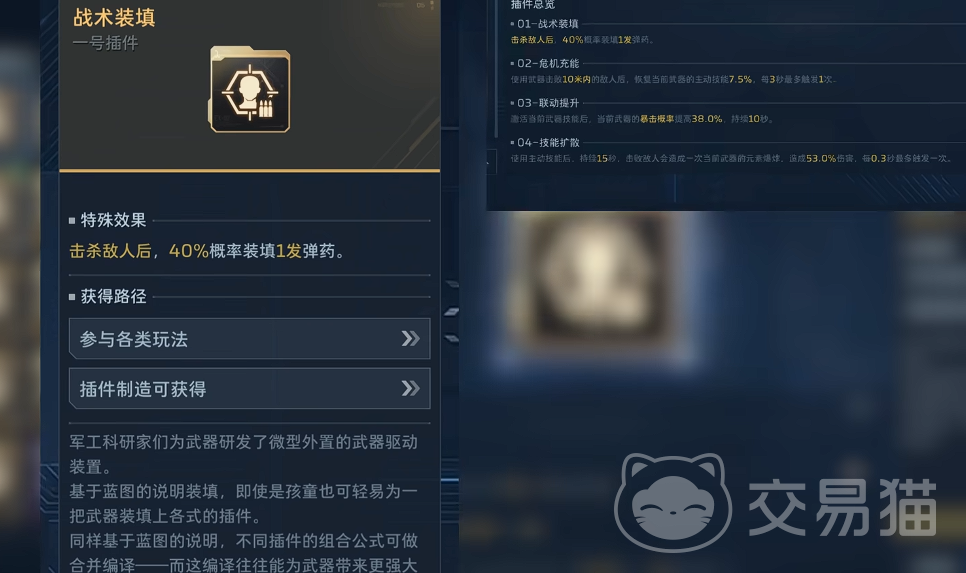Select the bright middle diamond marker on panel edge

tap(452, 312)
